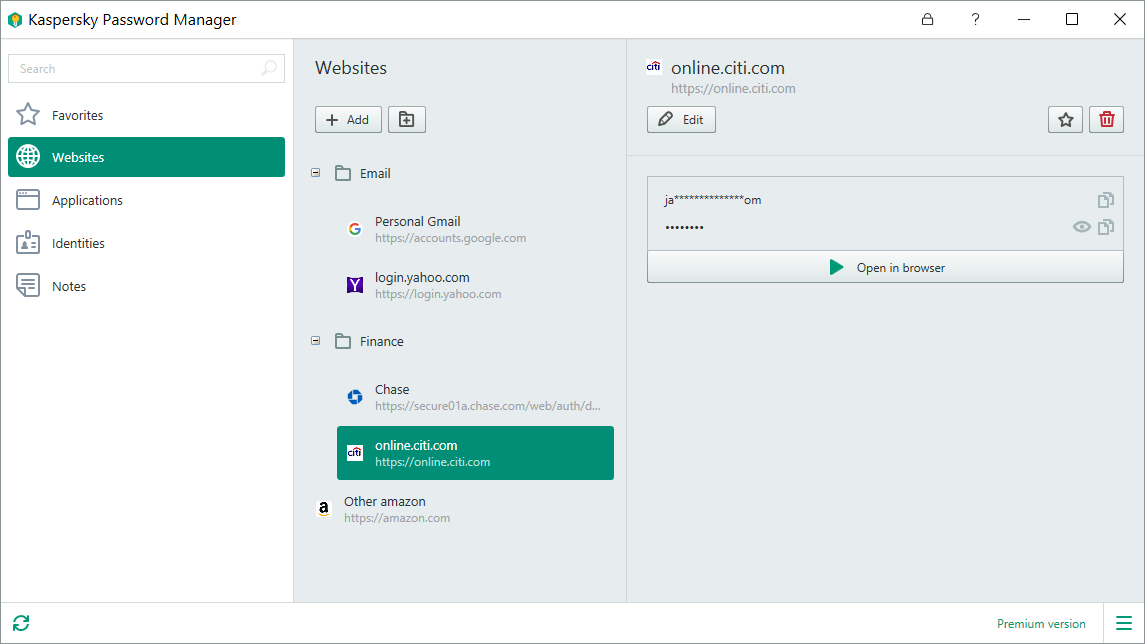Click the Email folder icon

pyautogui.click(x=342, y=173)
